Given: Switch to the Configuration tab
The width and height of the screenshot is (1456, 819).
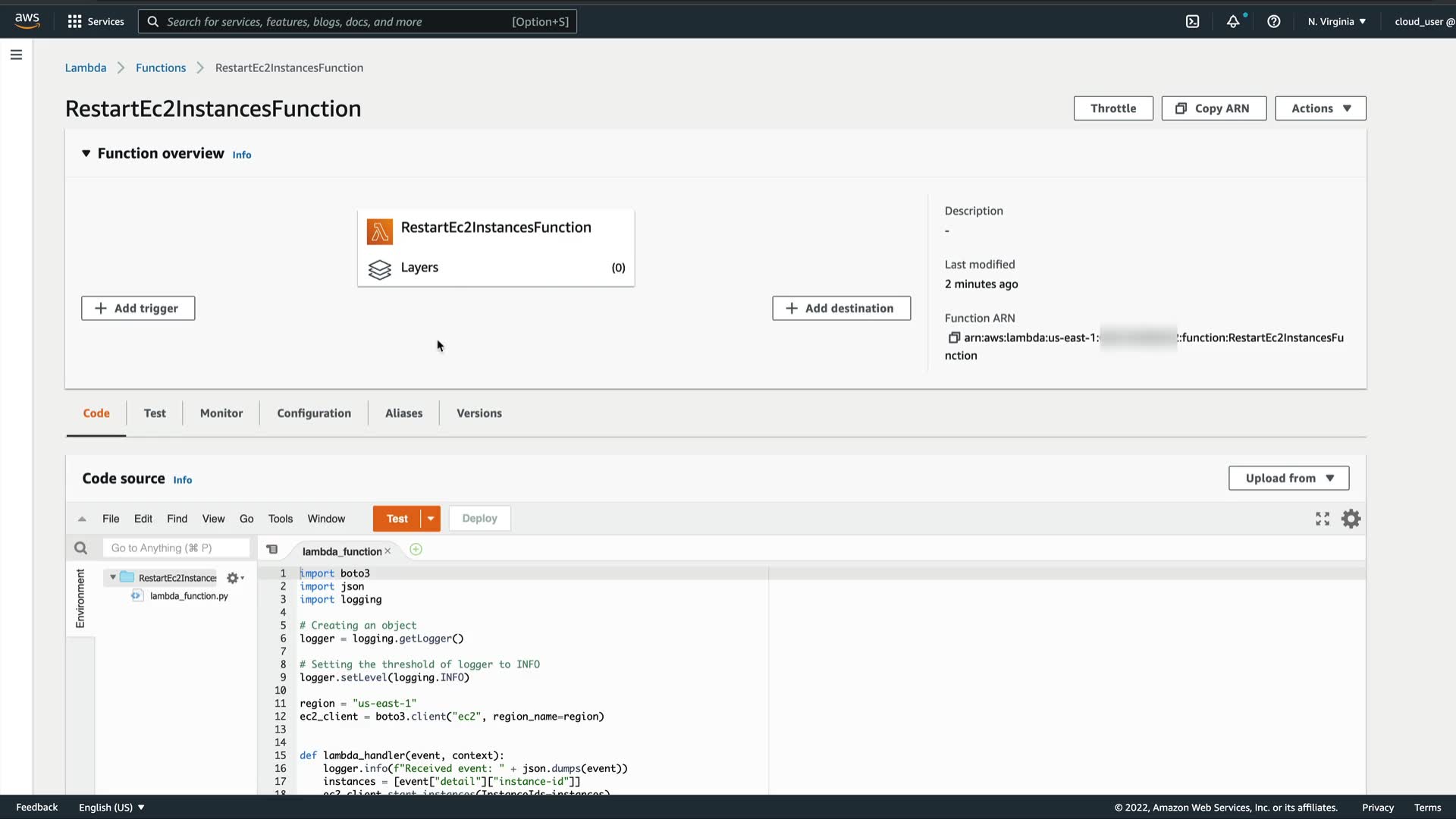Looking at the screenshot, I should coord(314,413).
